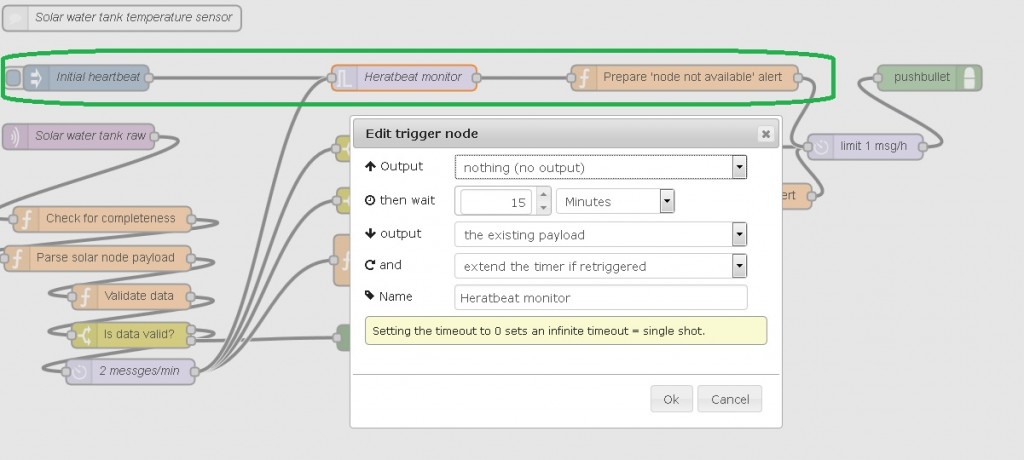Viewport: 1024px width, 460px height.
Task: Click the infinite timeout hint text
Action: tap(538, 331)
